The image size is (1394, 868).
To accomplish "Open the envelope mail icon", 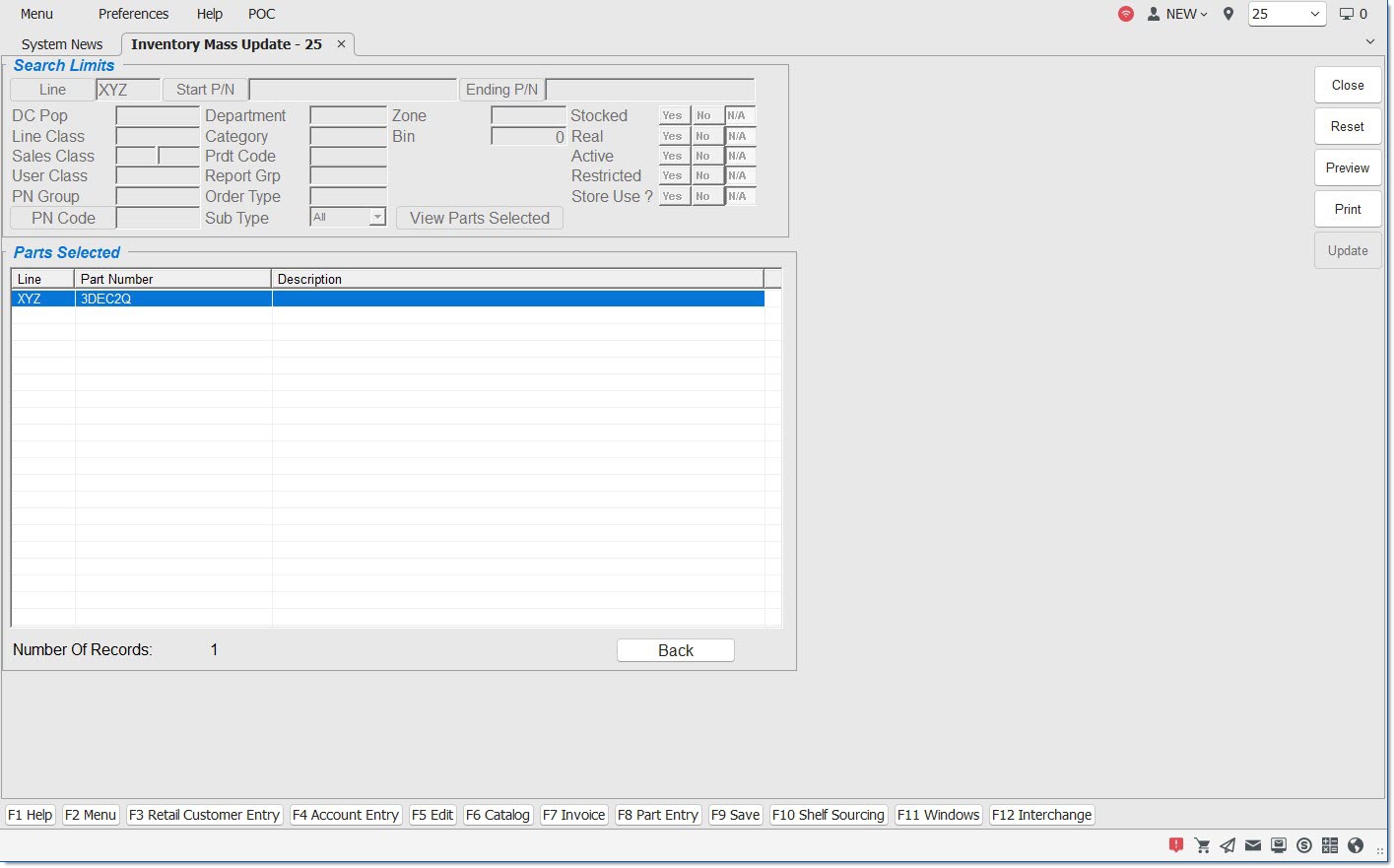I will point(1253,845).
